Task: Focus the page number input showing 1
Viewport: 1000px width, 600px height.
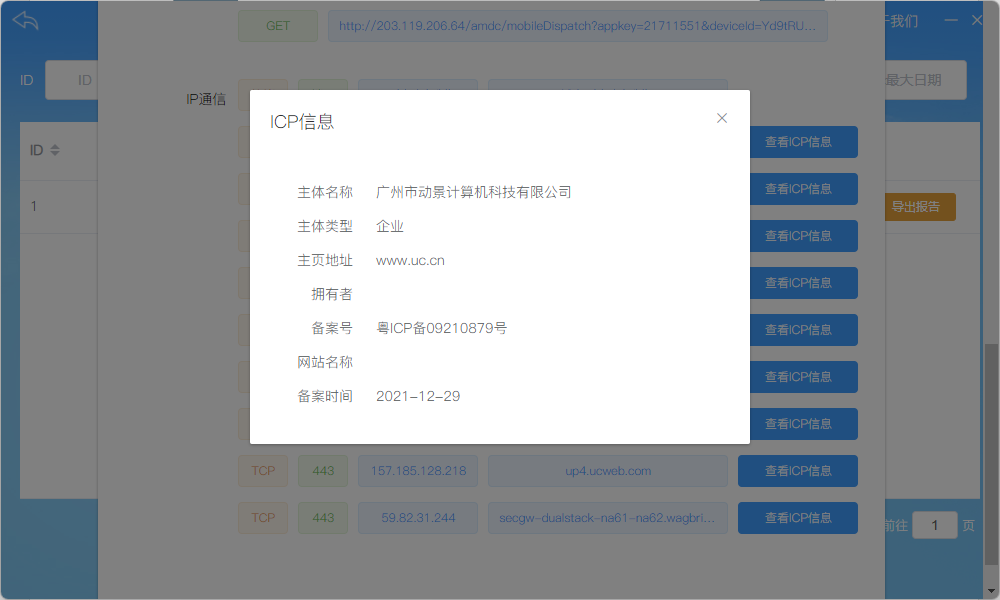Action: [x=934, y=525]
